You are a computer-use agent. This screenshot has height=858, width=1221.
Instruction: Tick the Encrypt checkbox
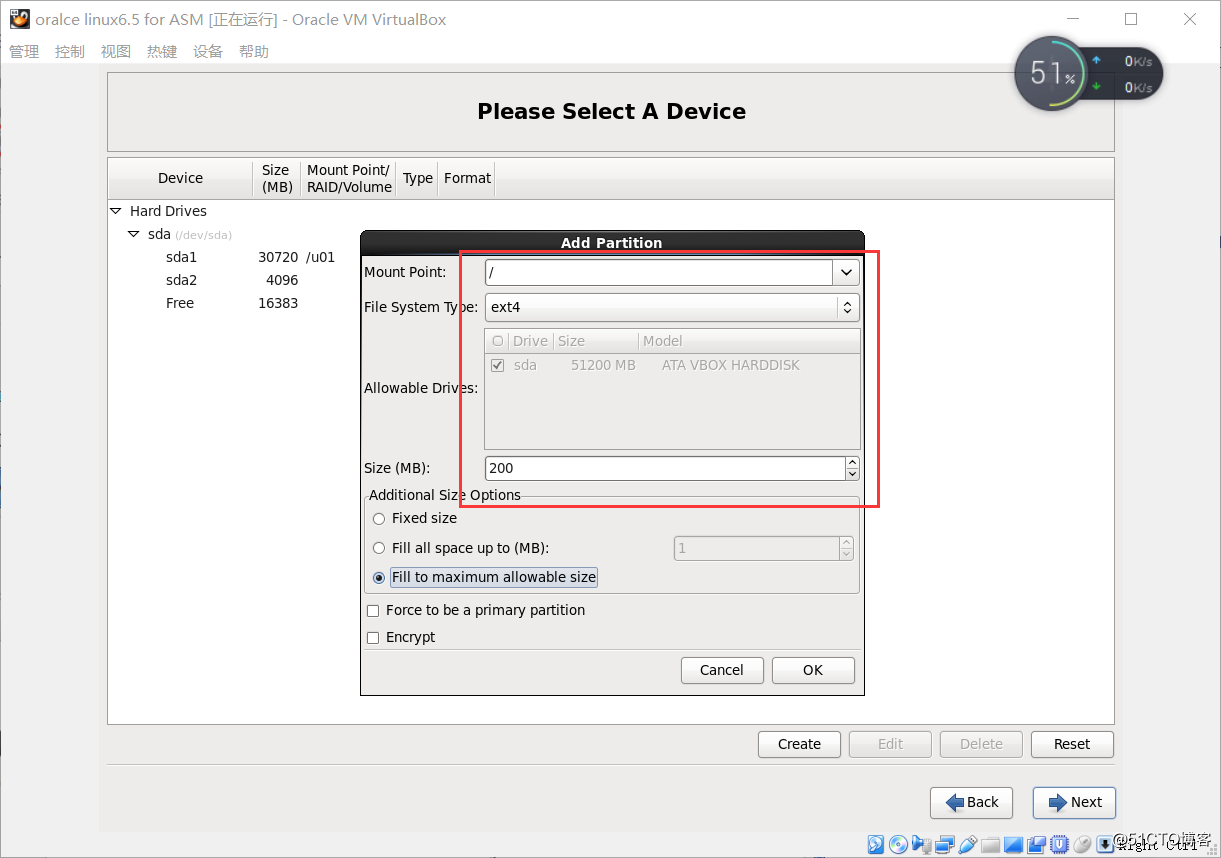(x=373, y=638)
